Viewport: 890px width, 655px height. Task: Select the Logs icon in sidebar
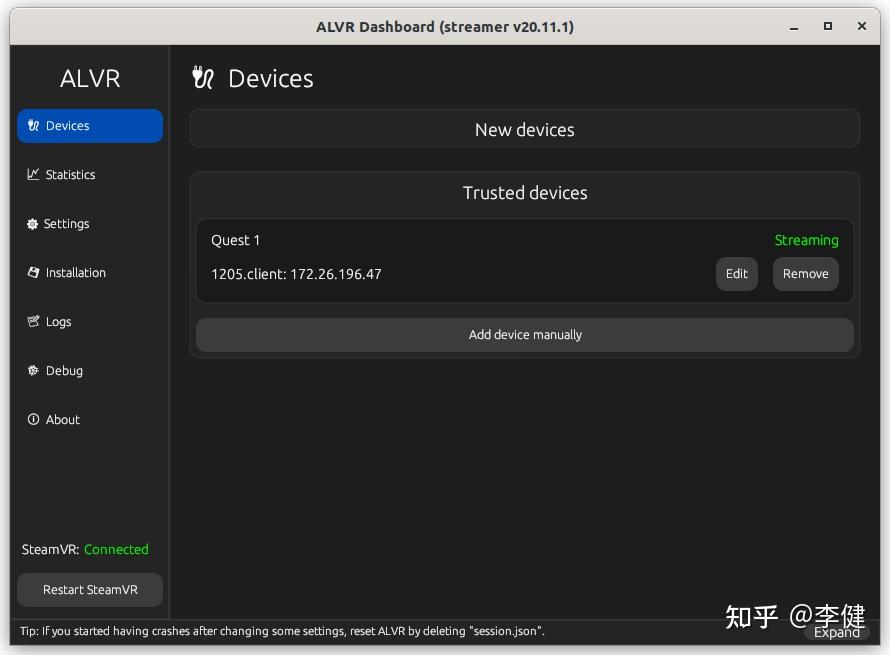32,322
